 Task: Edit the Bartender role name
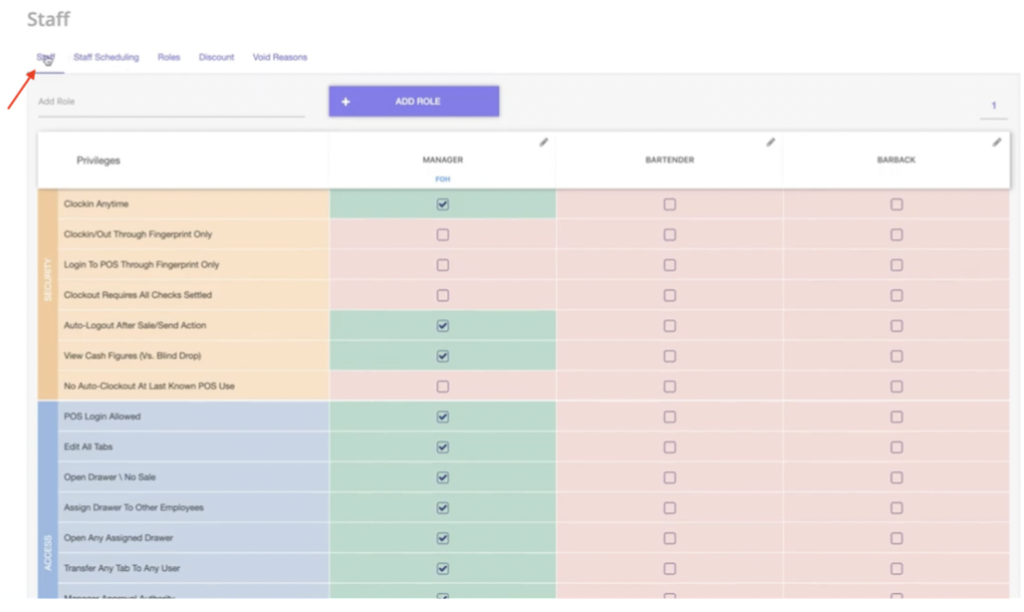tap(770, 143)
